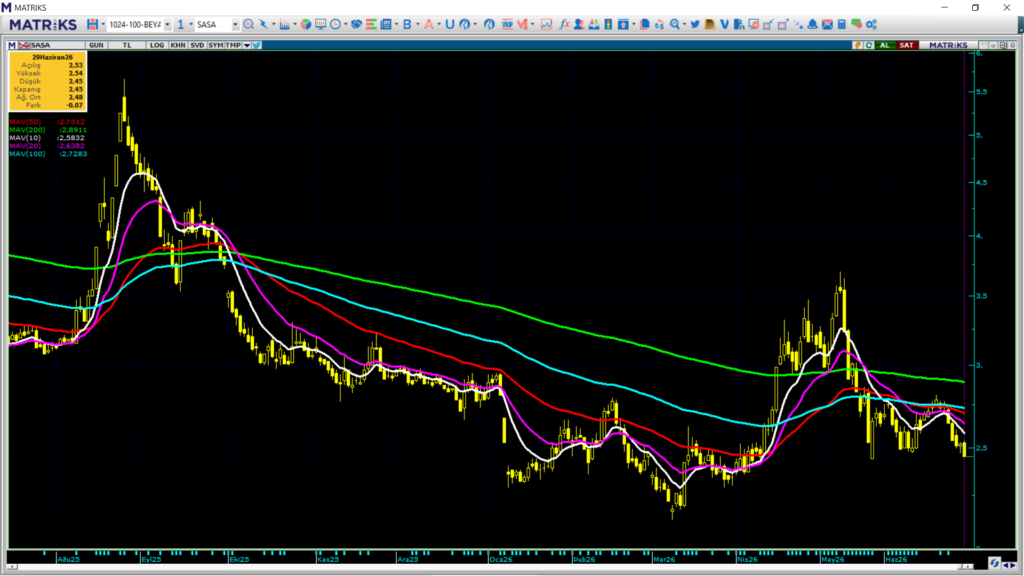Toggle the TMP chart option
This screenshot has width=1024, height=576.
(233, 45)
